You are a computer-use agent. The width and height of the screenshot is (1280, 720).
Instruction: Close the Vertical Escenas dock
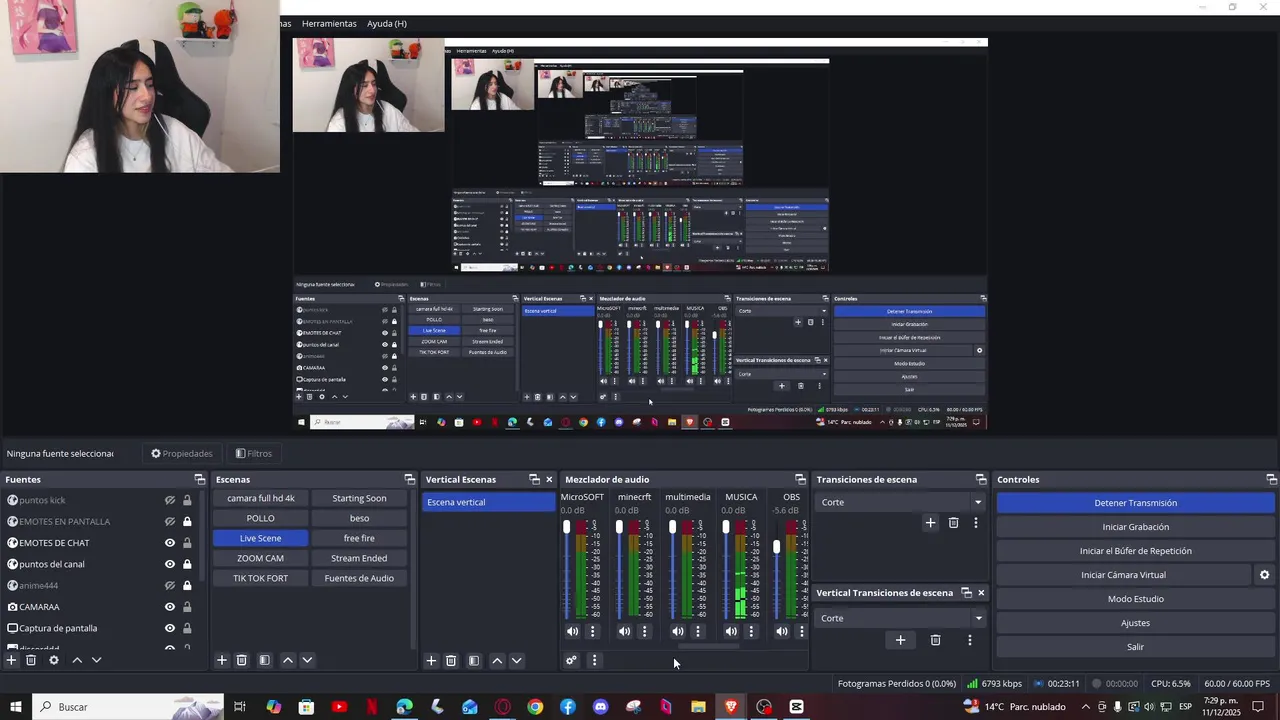[x=549, y=480]
